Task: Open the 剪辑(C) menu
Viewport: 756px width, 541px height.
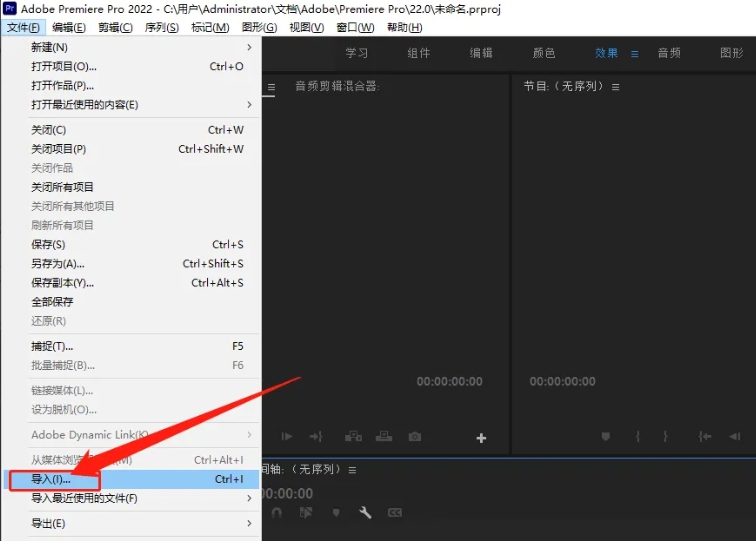Action: [115, 27]
